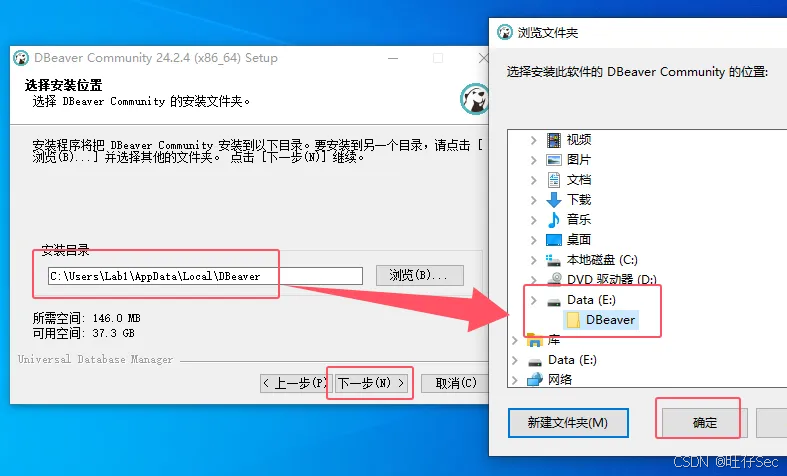Click the large beaver logo in setup header
This screenshot has height=476, width=787.
coord(474,99)
